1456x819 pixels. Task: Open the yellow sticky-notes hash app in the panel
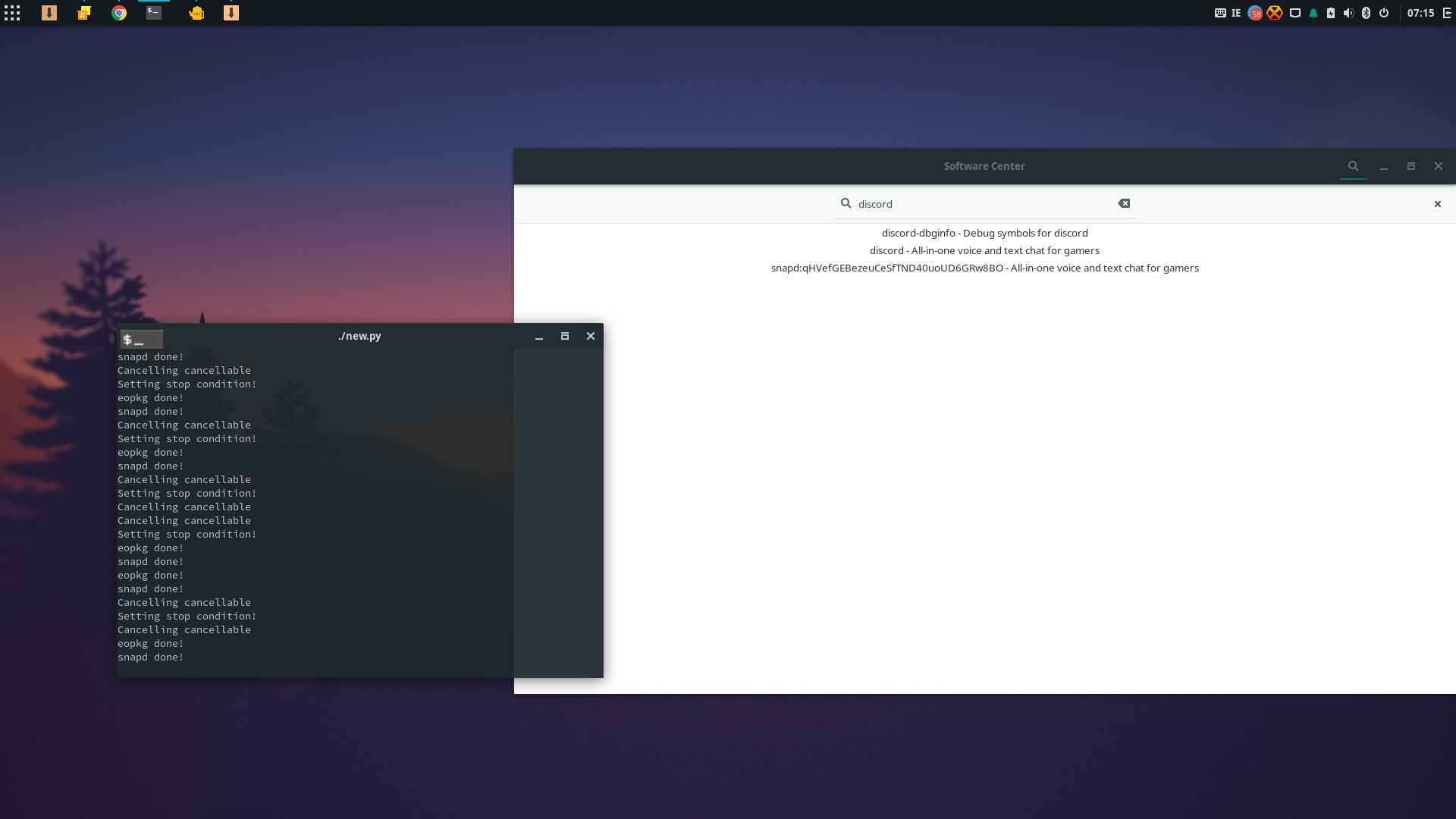click(84, 13)
